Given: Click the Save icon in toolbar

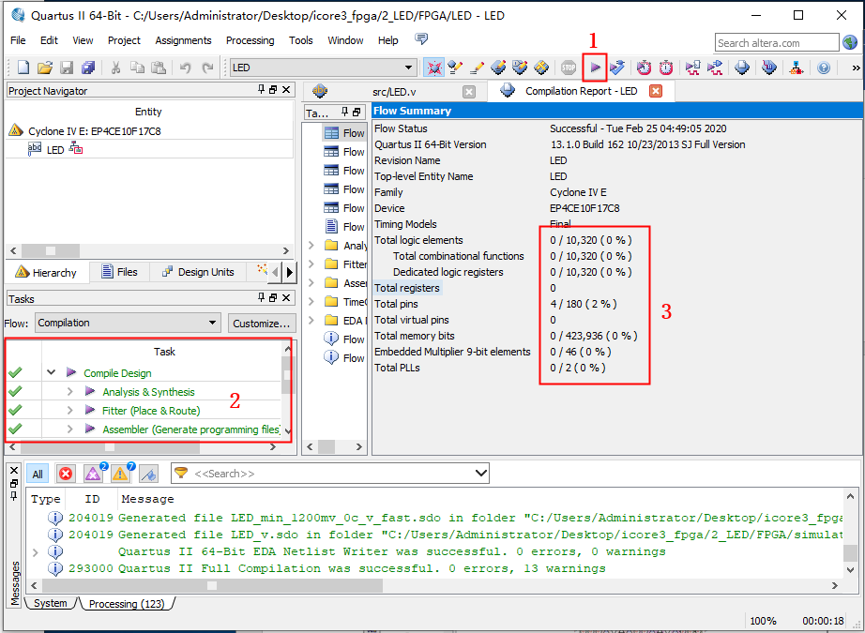Looking at the screenshot, I should point(67,67).
